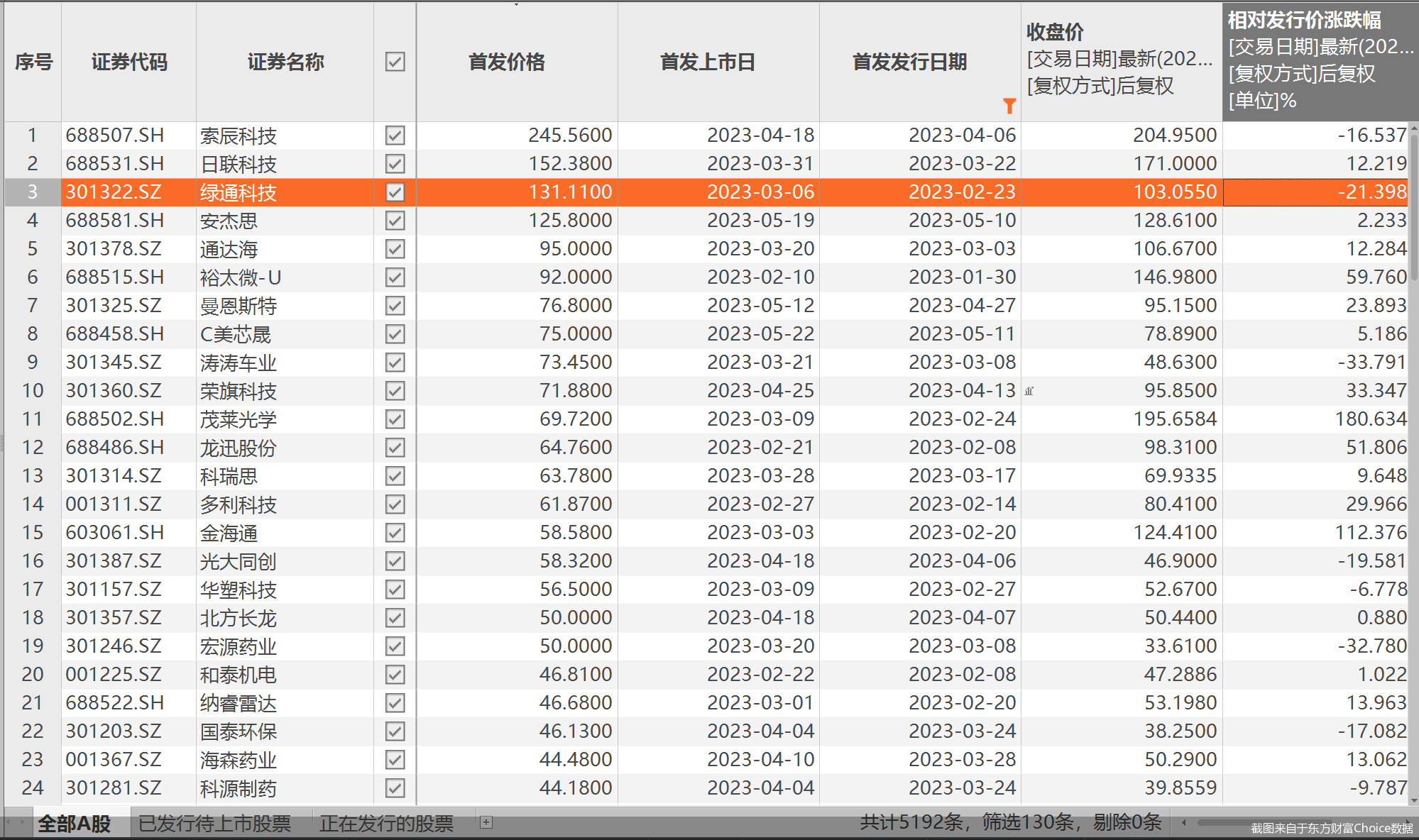
Task: Click the 首发上市日 column header
Action: point(708,62)
